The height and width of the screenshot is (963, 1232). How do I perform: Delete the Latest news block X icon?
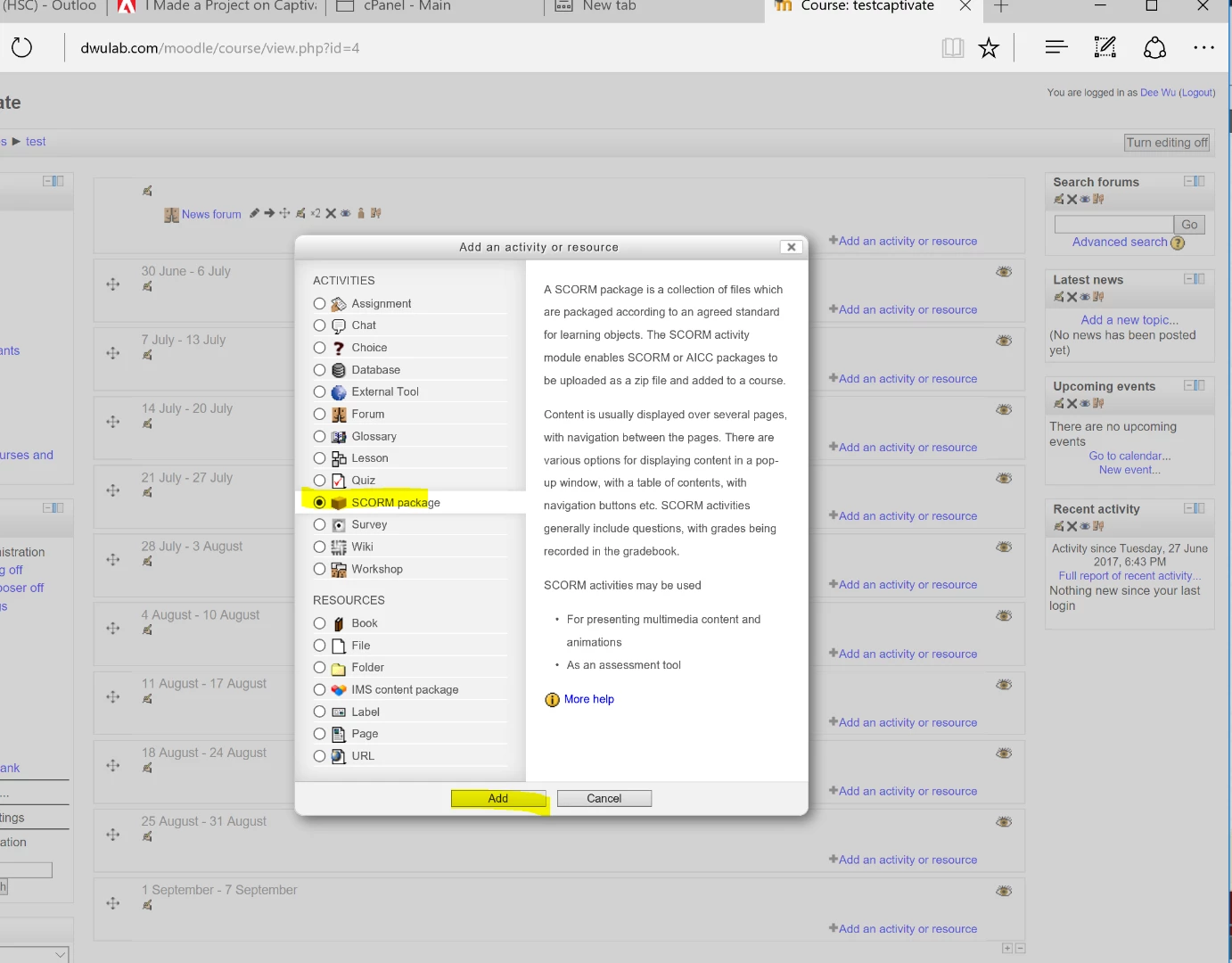click(x=1072, y=297)
